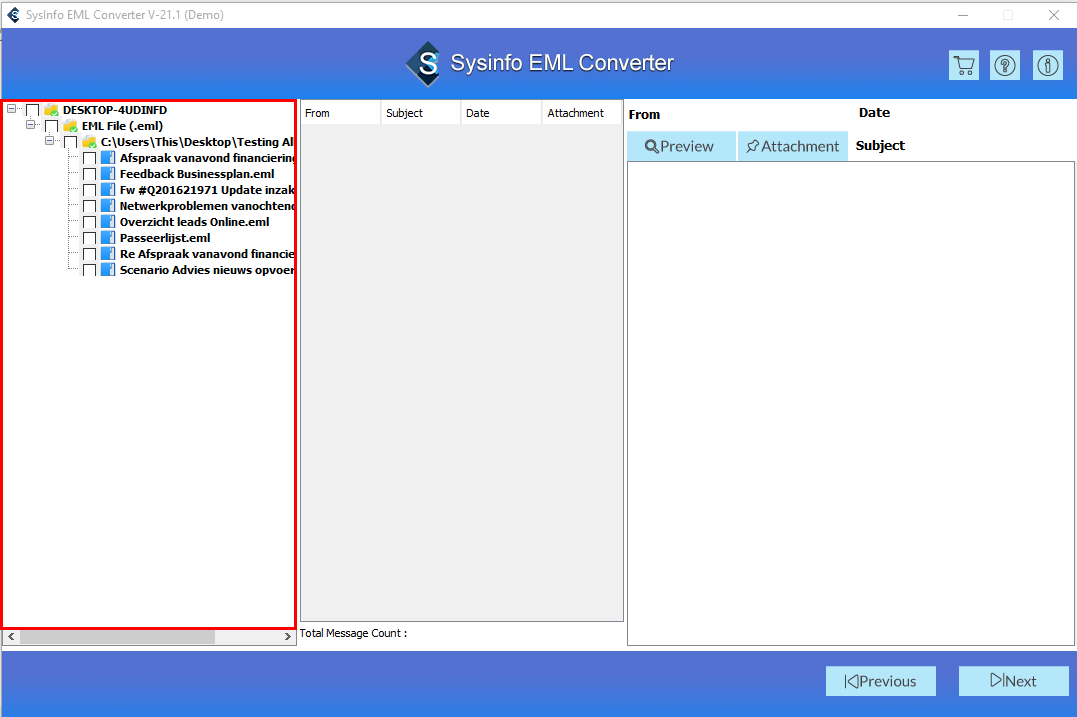1077x717 pixels.
Task: Click the Sysinfo S logo in the header
Action: (427, 64)
